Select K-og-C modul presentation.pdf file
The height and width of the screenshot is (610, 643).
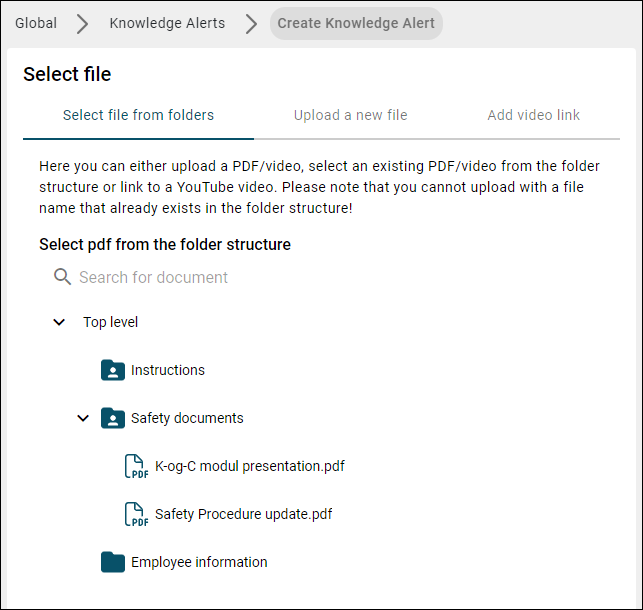tap(250, 466)
